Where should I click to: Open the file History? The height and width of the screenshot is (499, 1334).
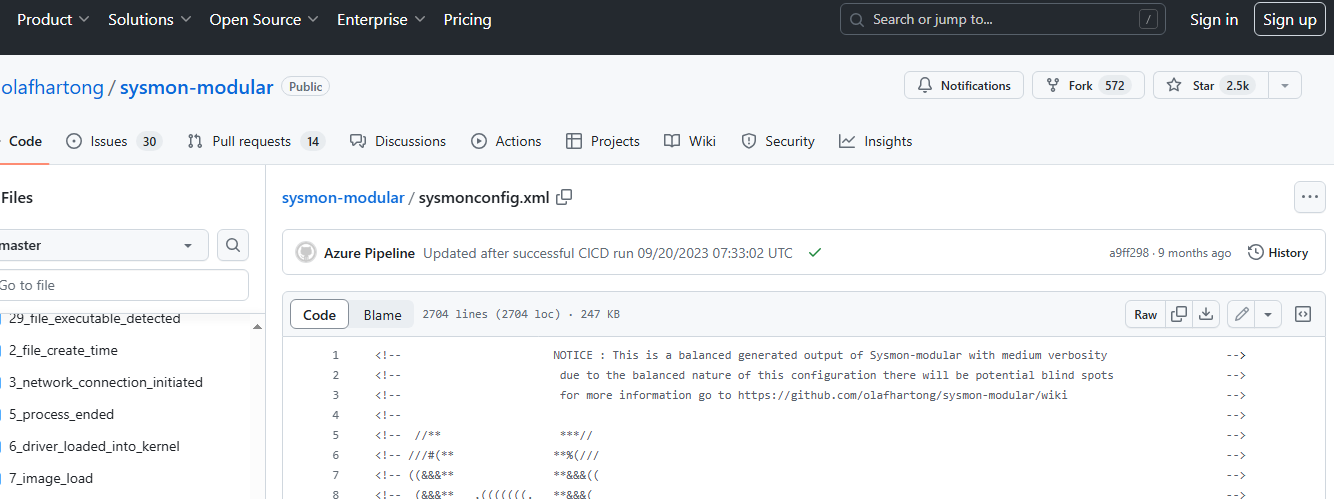[1278, 253]
